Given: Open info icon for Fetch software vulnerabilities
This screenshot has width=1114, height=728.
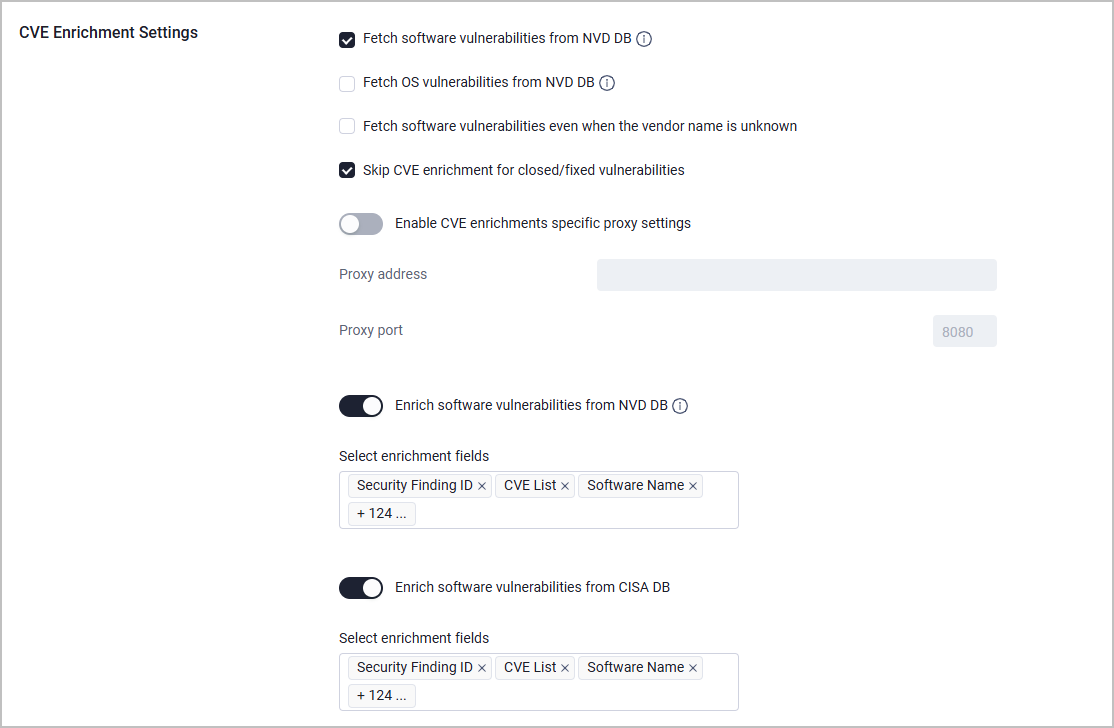Looking at the screenshot, I should 644,39.
